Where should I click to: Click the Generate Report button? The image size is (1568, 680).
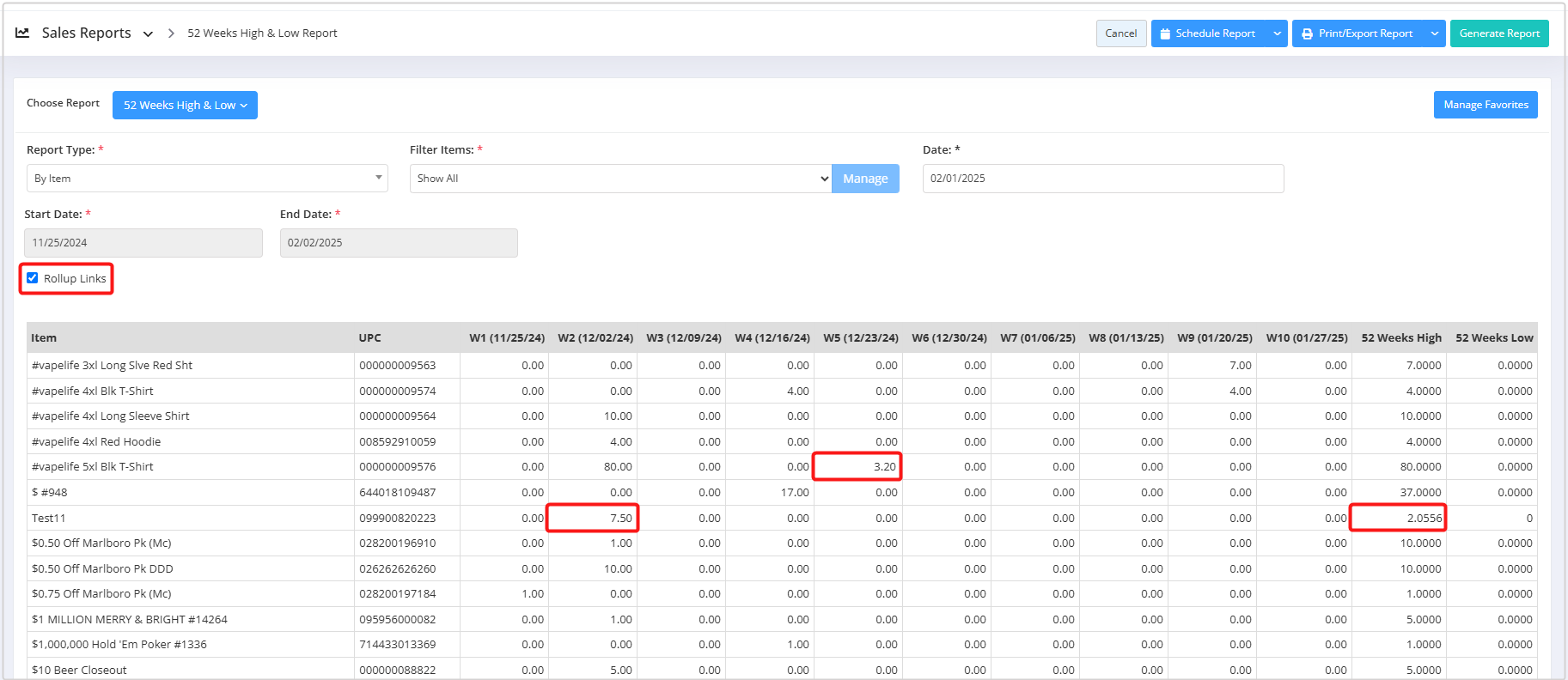pos(1498,33)
